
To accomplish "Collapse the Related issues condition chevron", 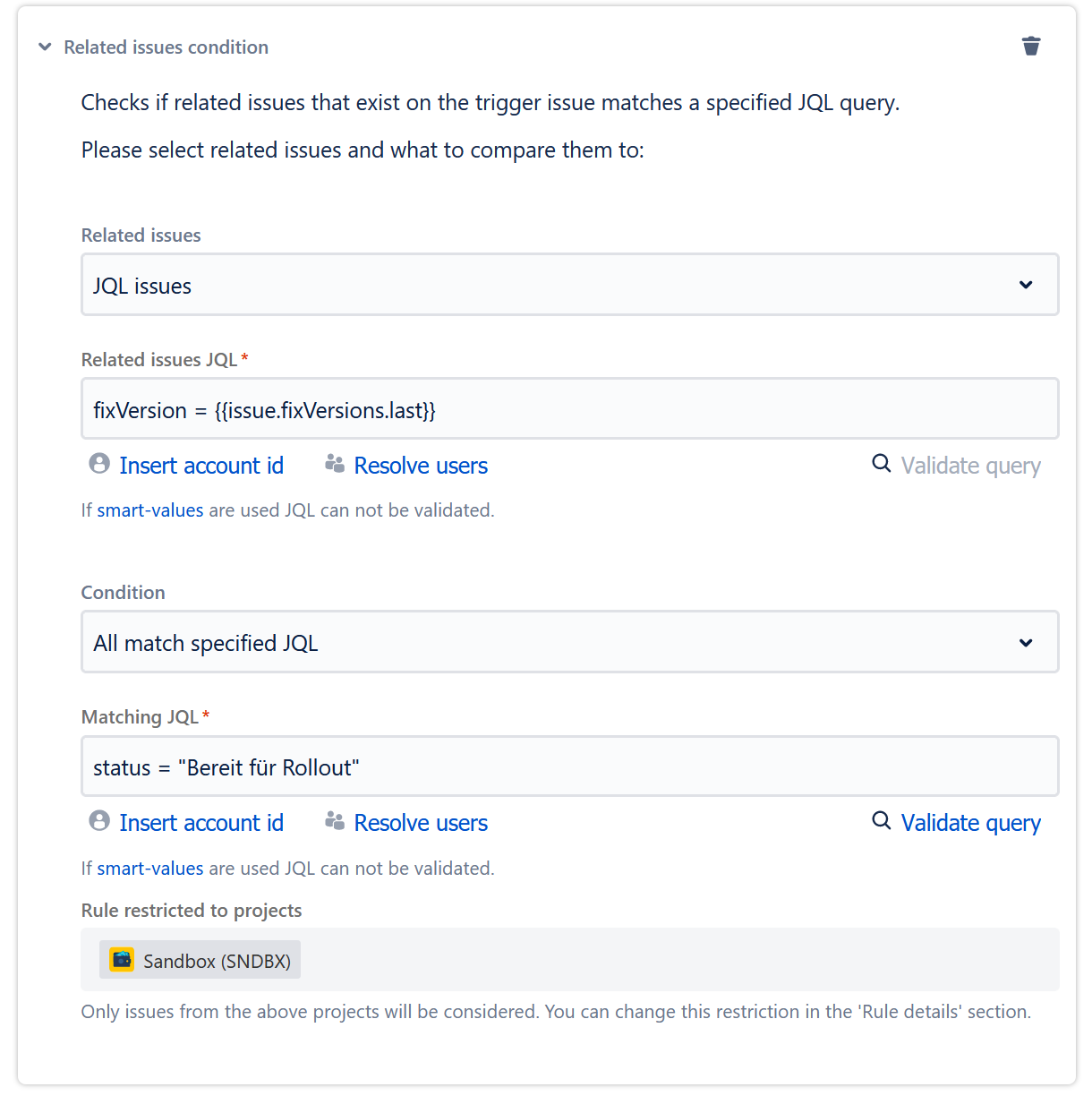I will coord(45,47).
